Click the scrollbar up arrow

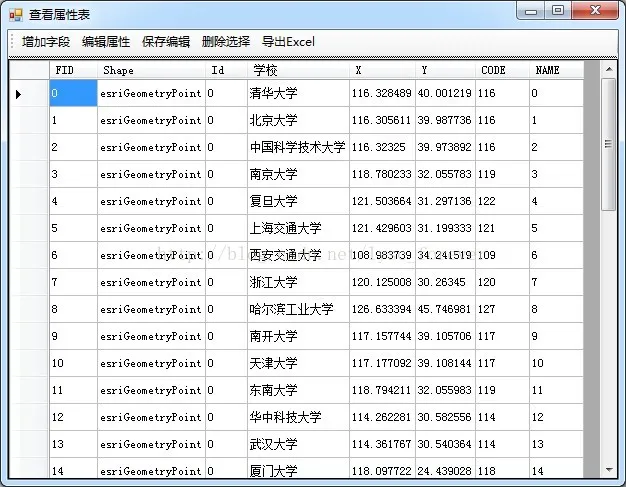(609, 69)
